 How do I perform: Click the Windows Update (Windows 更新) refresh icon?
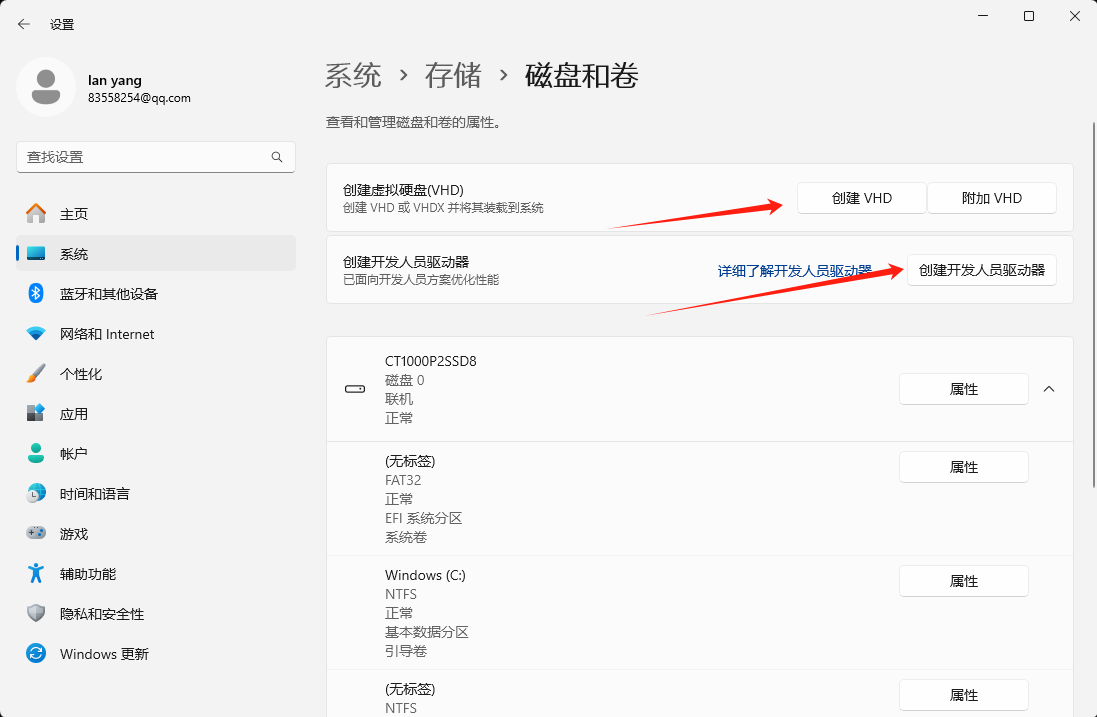[x=36, y=653]
